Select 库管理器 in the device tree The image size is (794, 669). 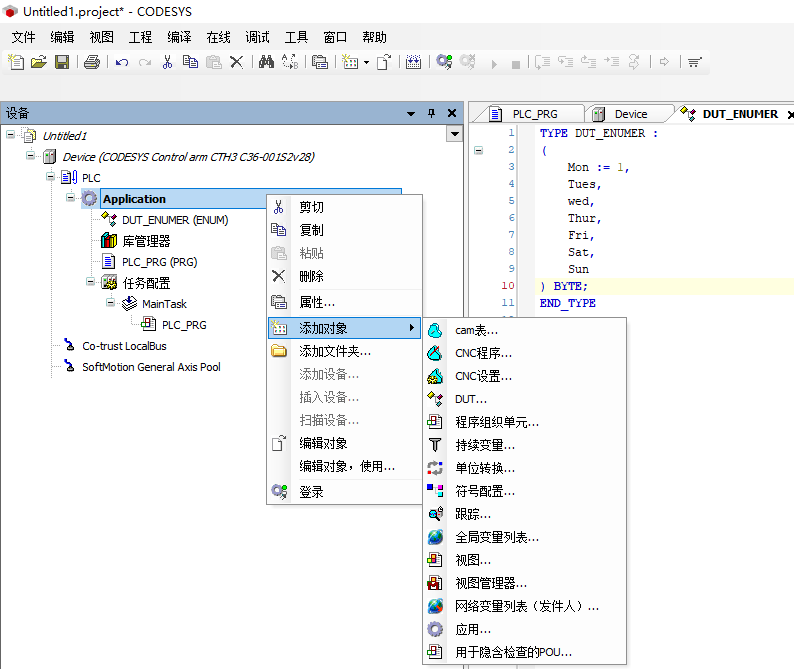[146, 241]
